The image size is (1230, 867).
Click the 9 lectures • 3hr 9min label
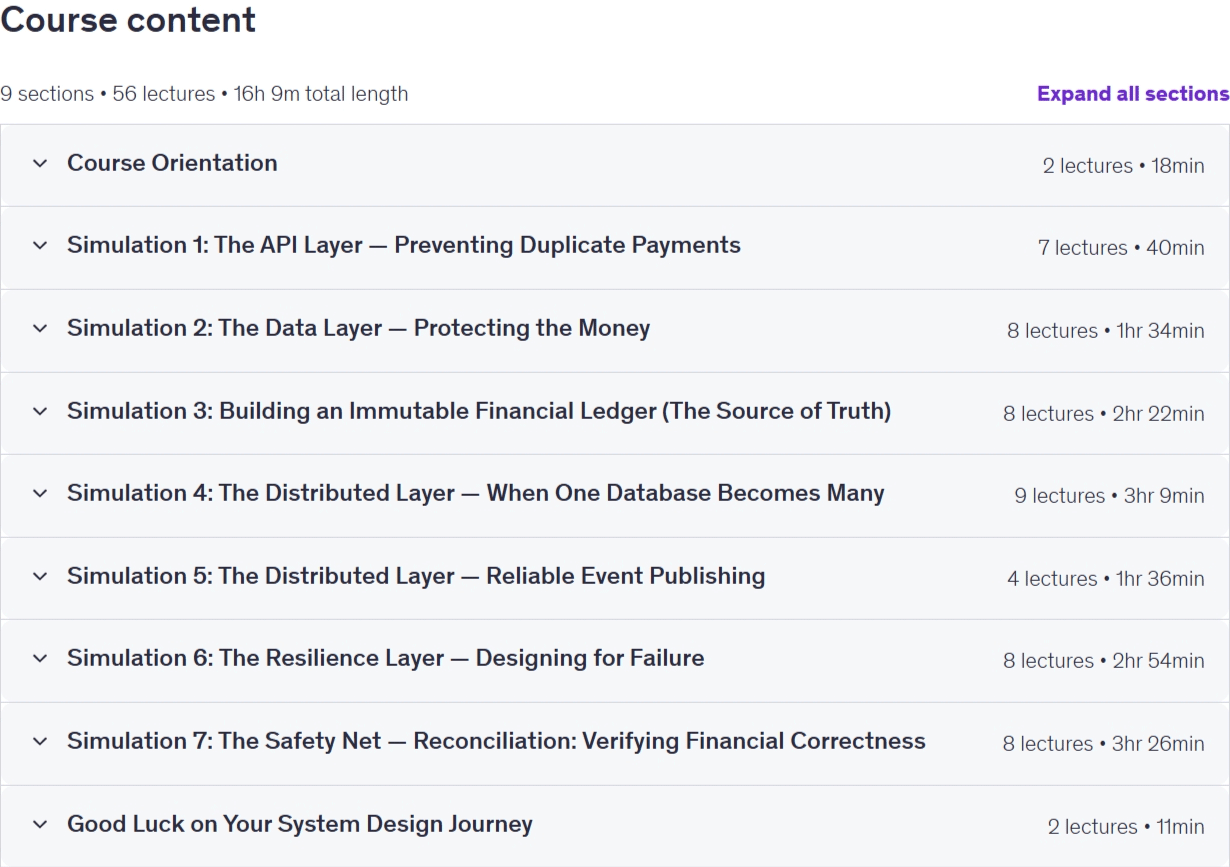click(1109, 496)
